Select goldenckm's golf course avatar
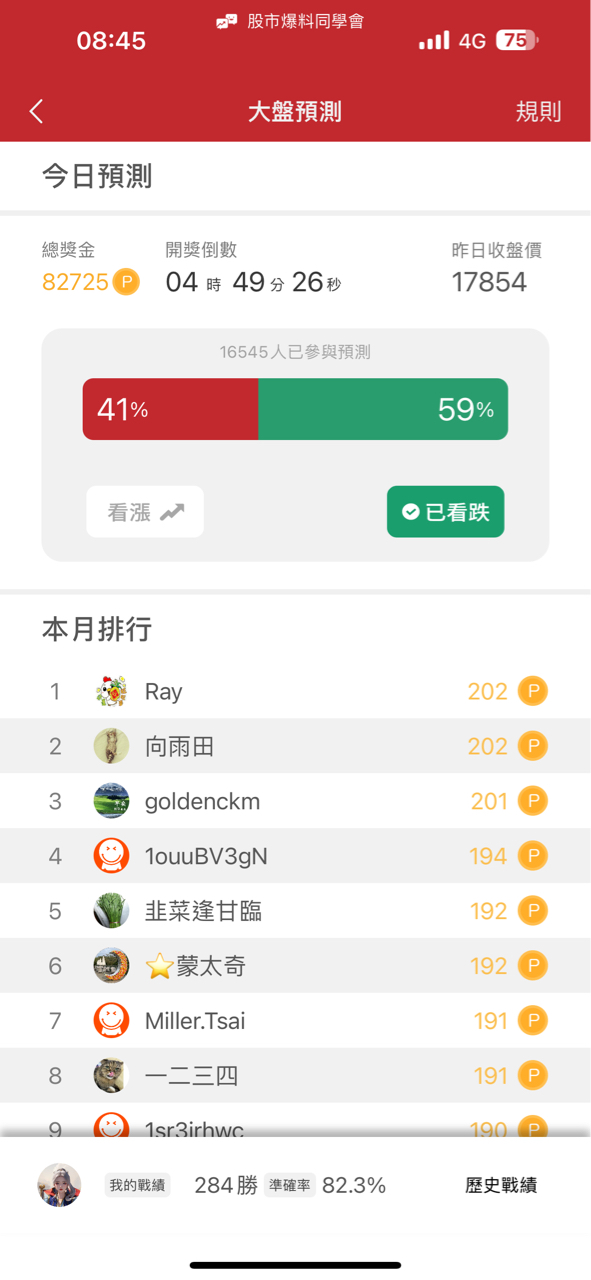 [x=111, y=800]
